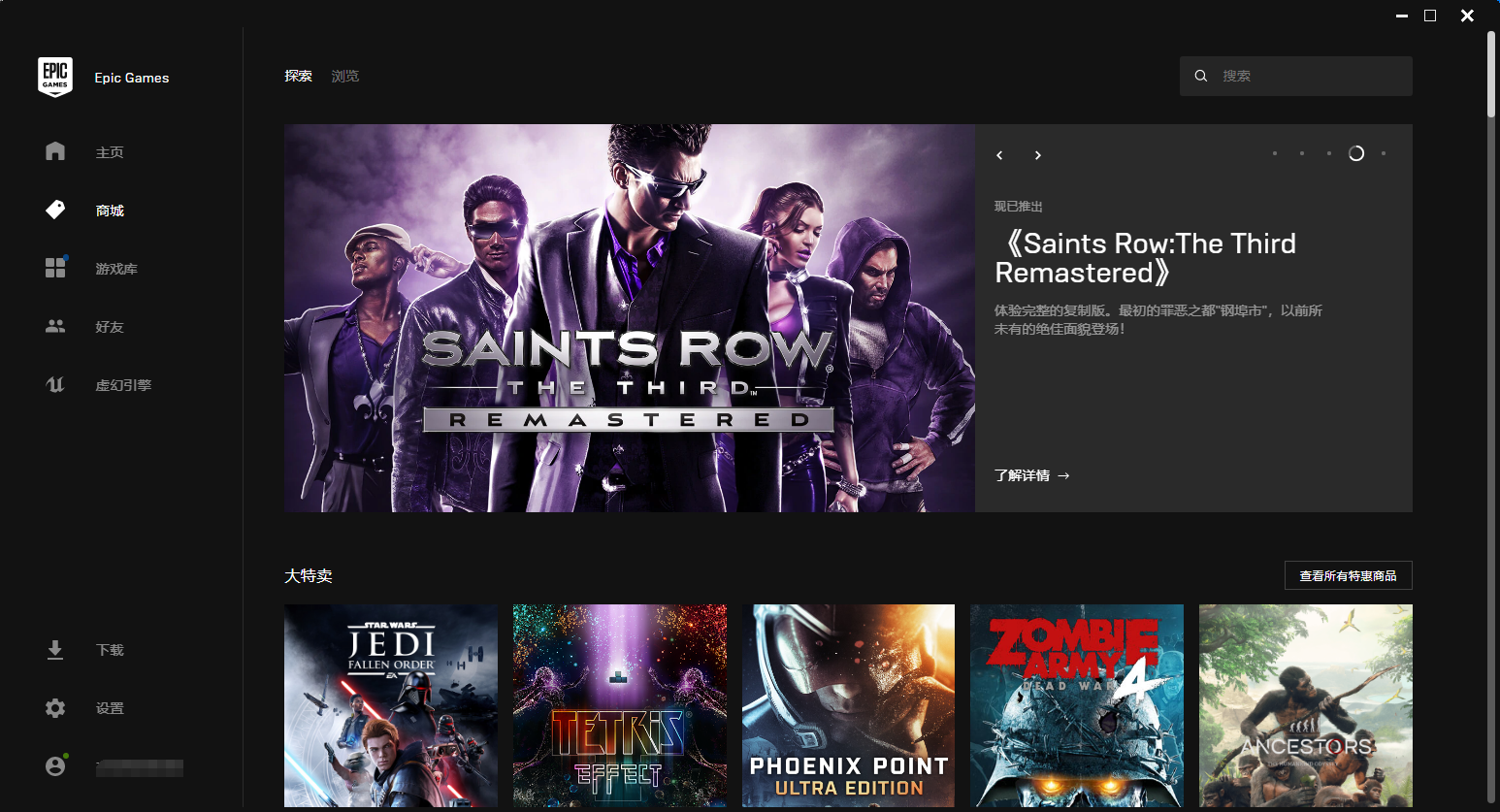Open the Star Wars Jedi Fallen Order thumbnail
The width and height of the screenshot is (1500, 812).
point(391,706)
